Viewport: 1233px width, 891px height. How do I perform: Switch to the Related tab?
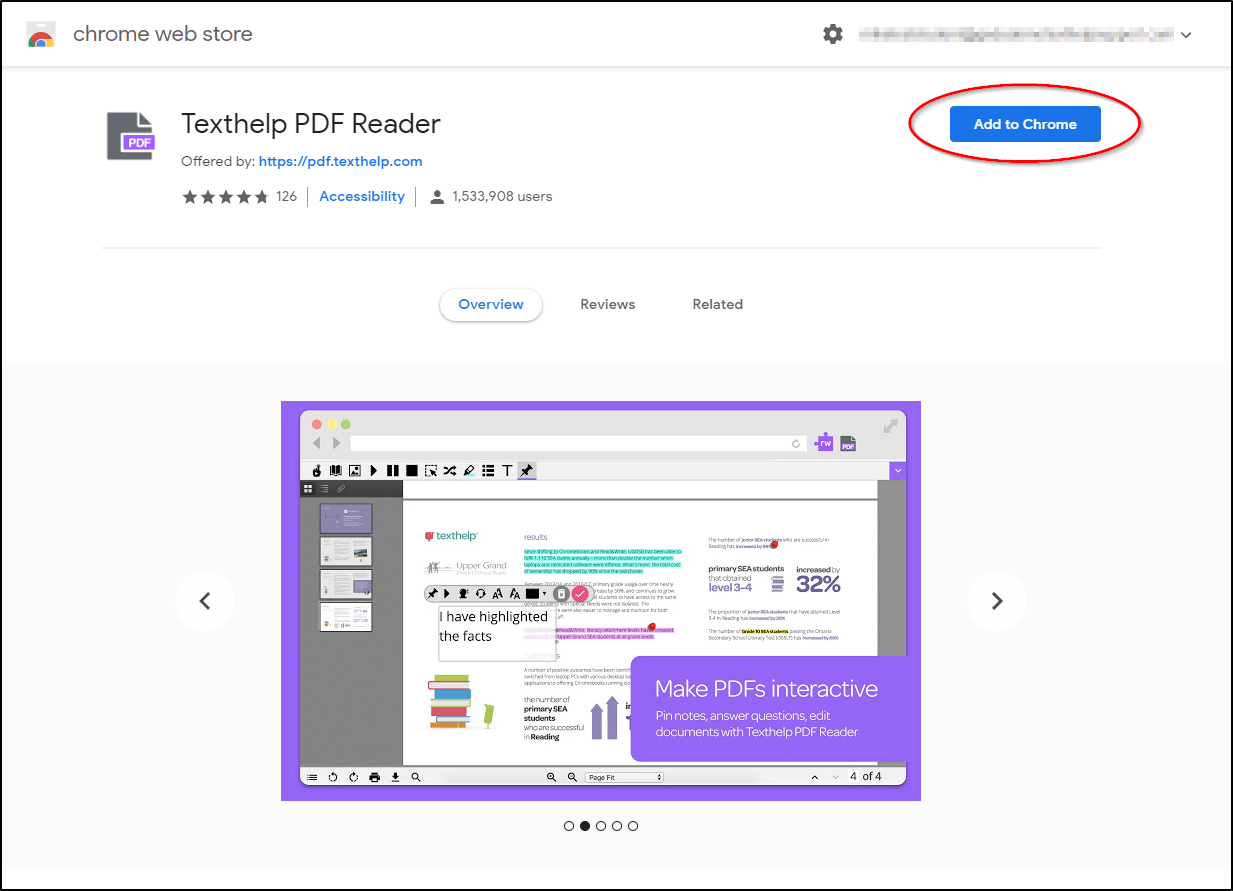(x=718, y=304)
